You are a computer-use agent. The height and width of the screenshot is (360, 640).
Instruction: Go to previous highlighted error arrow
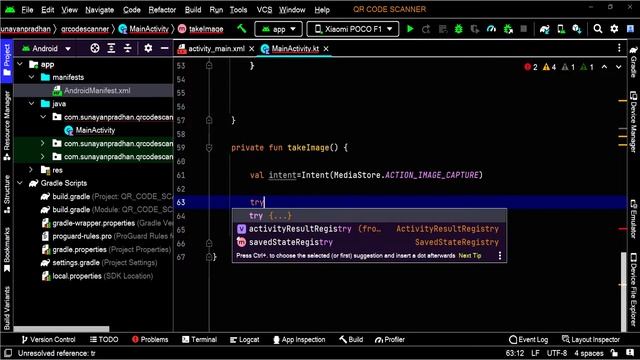(x=604, y=67)
